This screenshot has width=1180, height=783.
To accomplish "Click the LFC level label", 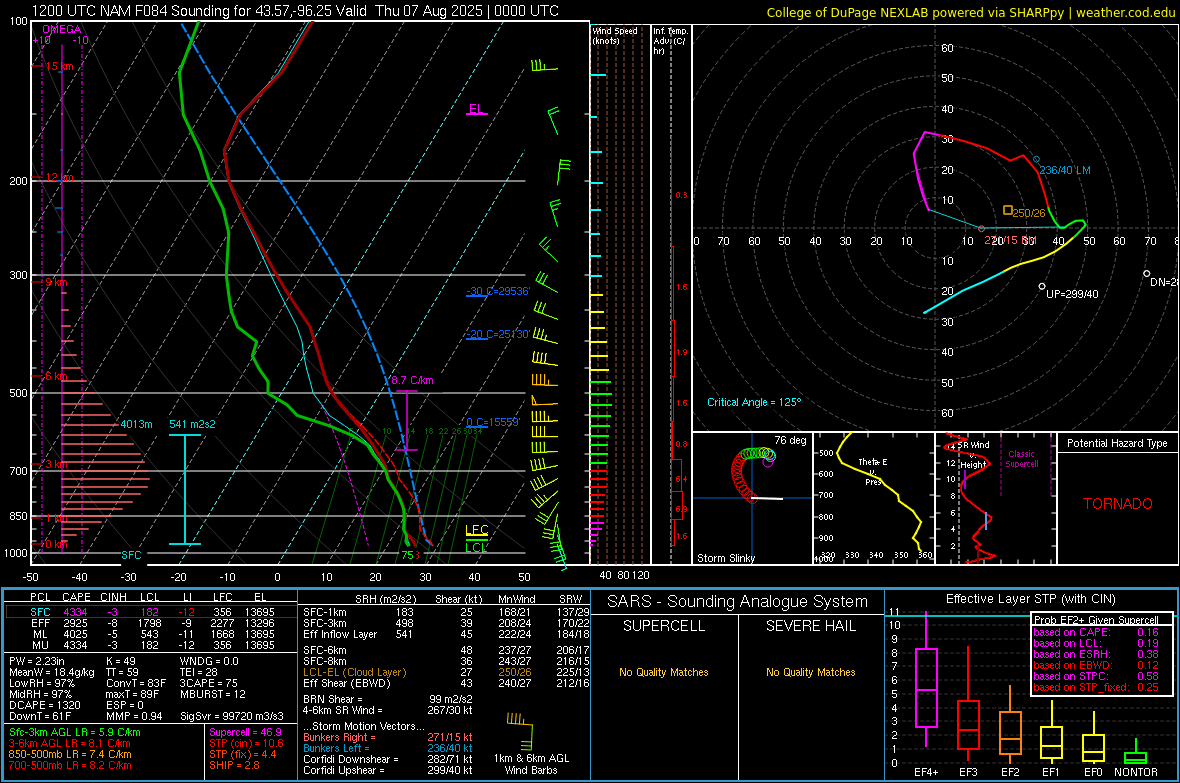I will tap(476, 530).
